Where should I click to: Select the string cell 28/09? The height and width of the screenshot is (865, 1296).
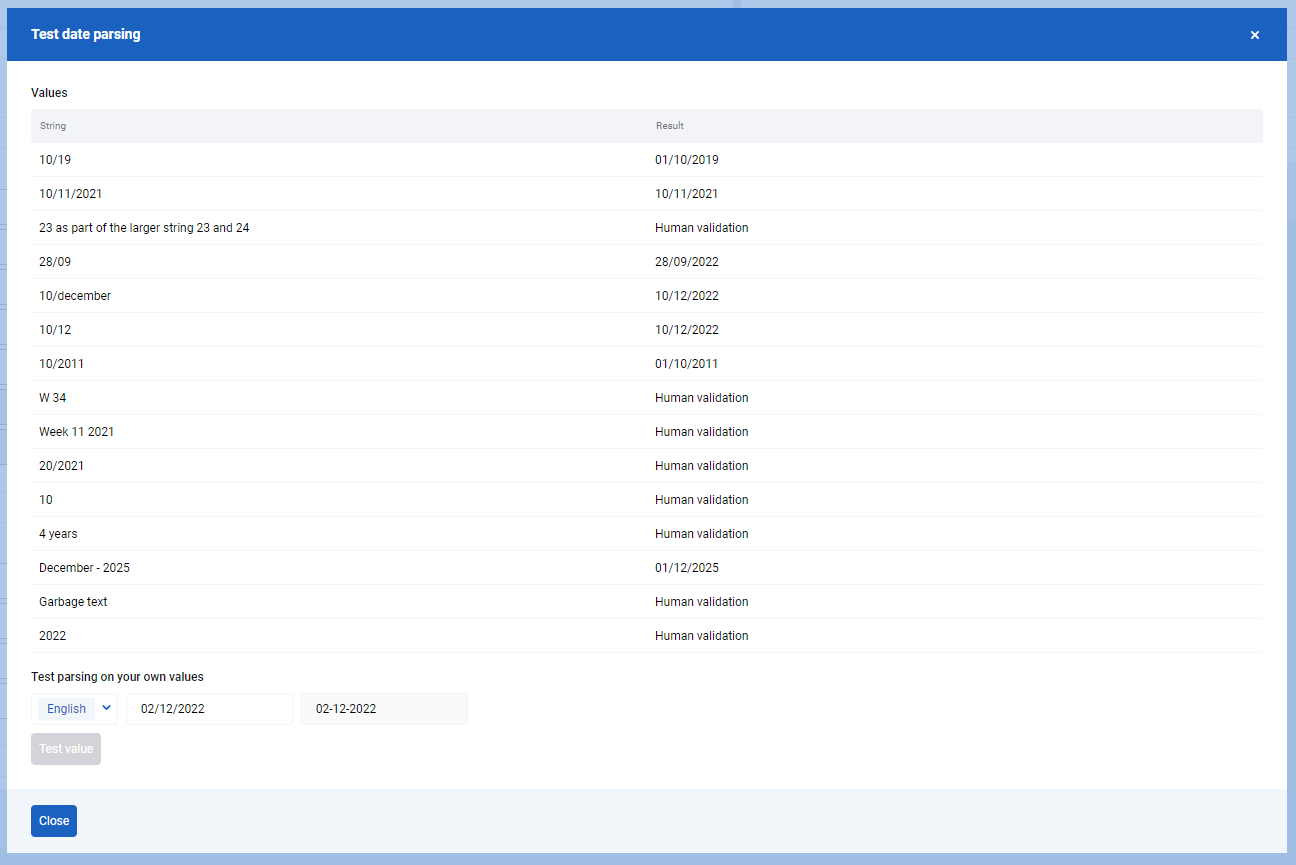point(55,262)
